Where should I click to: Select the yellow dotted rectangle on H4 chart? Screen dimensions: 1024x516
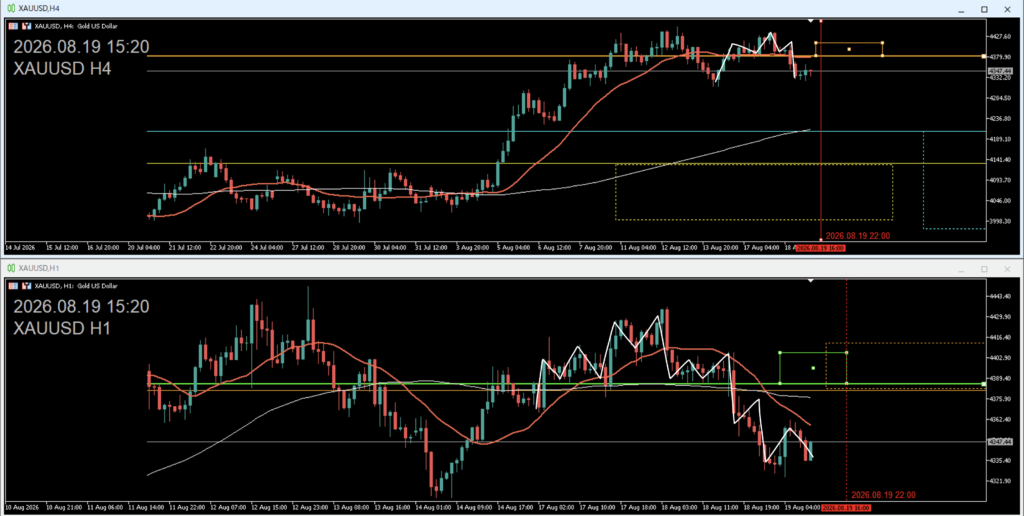(754, 192)
